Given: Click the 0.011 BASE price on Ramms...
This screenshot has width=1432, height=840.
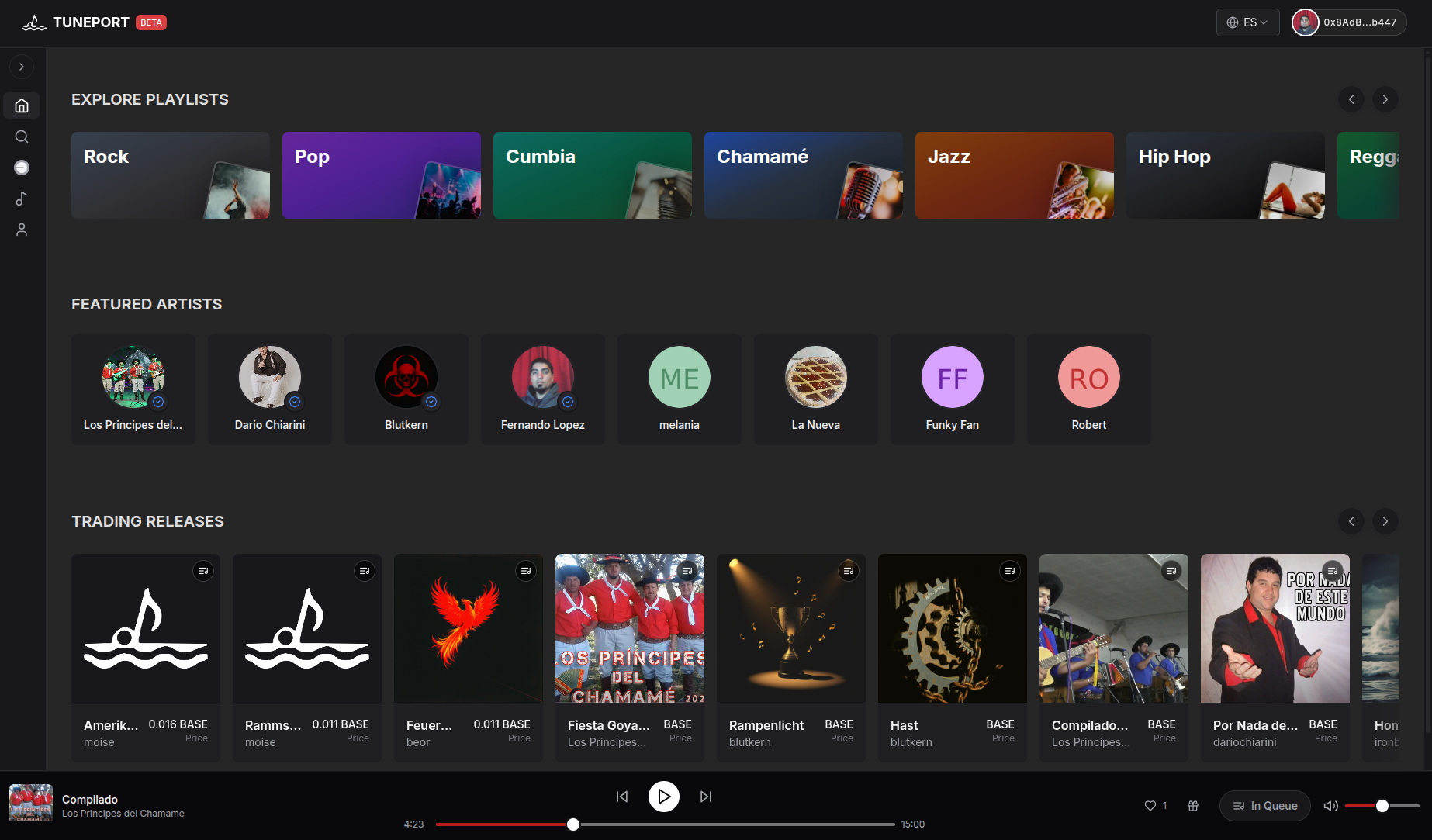Looking at the screenshot, I should point(341,724).
